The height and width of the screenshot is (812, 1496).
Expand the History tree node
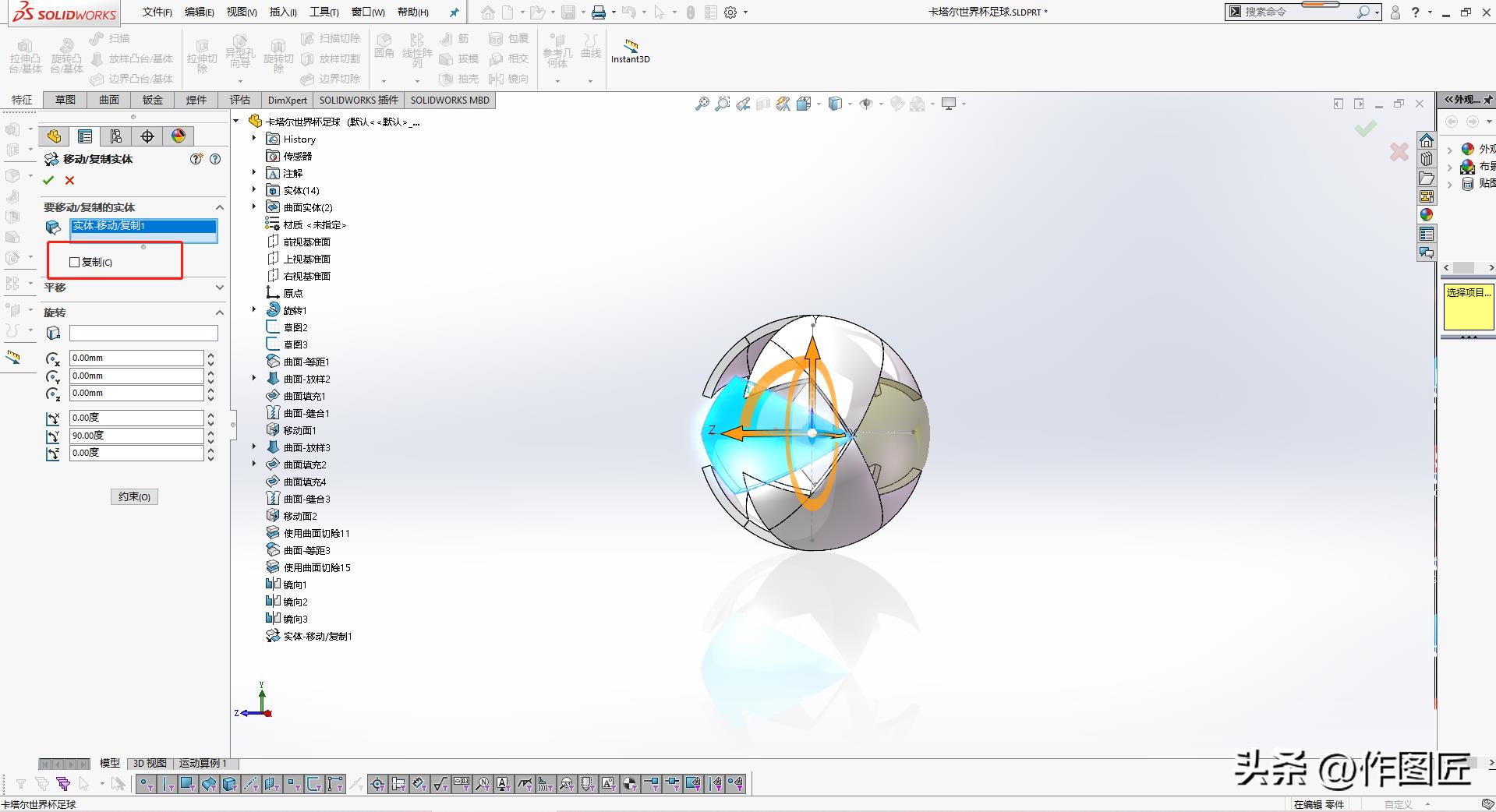[254, 139]
